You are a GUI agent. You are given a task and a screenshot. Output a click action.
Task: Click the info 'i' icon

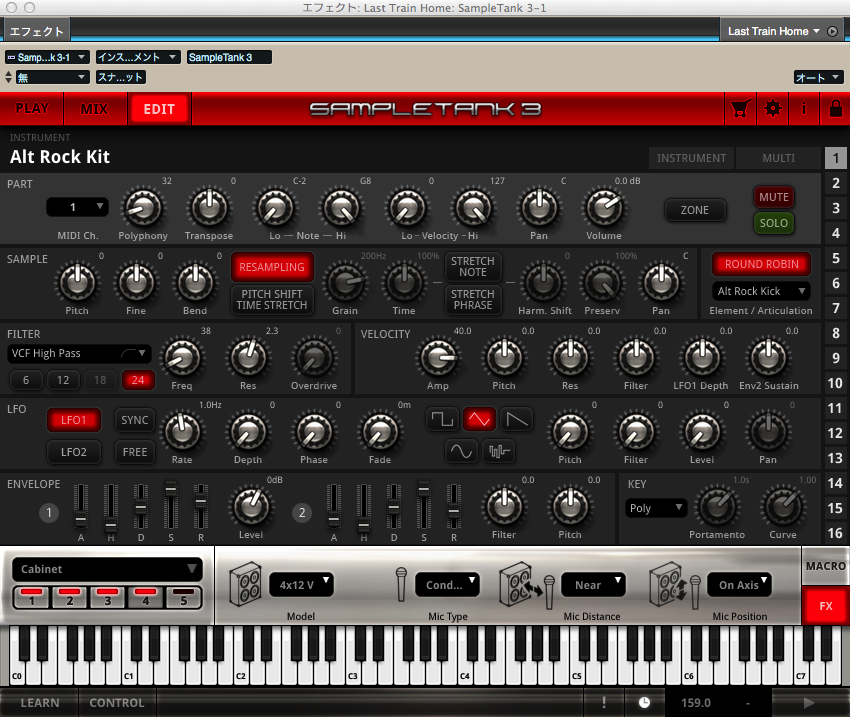pyautogui.click(x=803, y=109)
